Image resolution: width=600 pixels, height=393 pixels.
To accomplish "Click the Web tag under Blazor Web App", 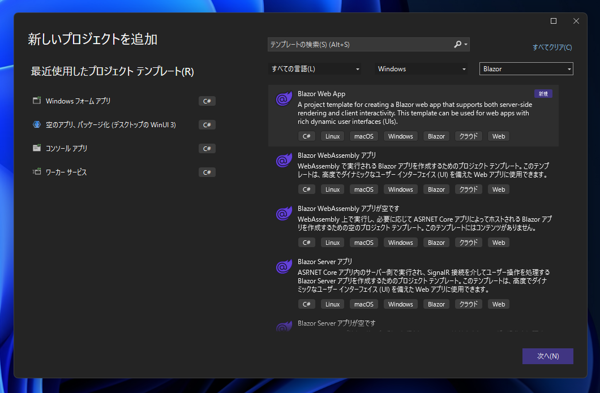I will click(x=498, y=136).
